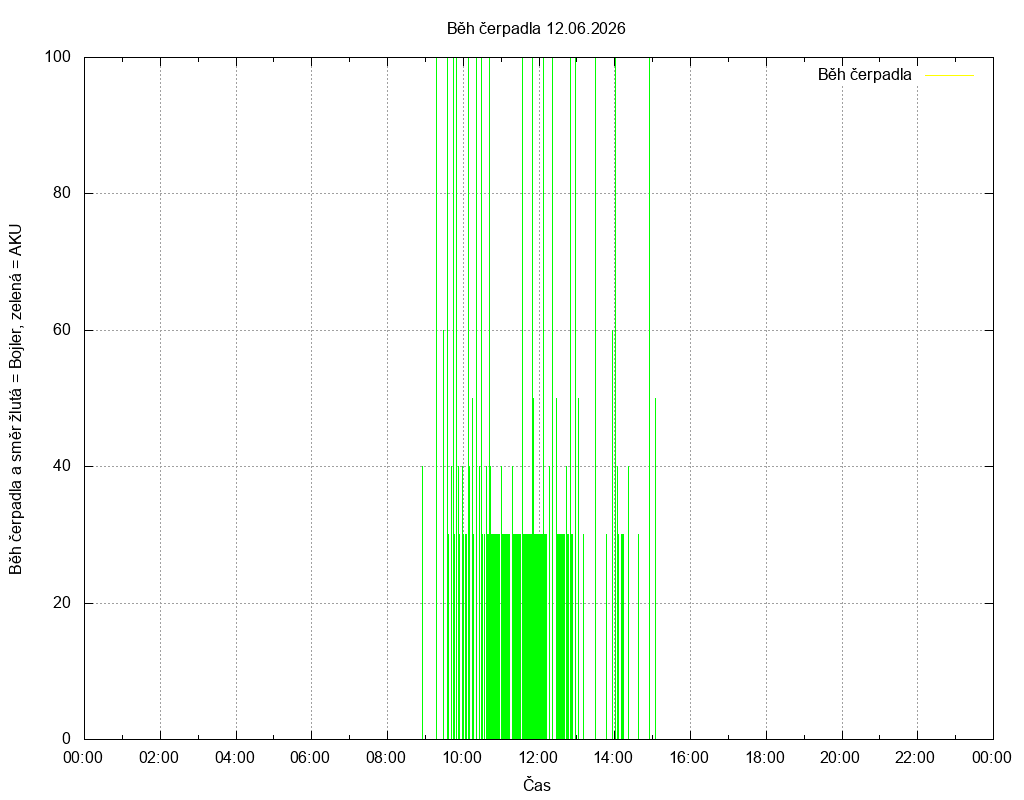Click the x-axis time 14:00
Image resolution: width=1024 pixels, height=800 pixels.
613,758
